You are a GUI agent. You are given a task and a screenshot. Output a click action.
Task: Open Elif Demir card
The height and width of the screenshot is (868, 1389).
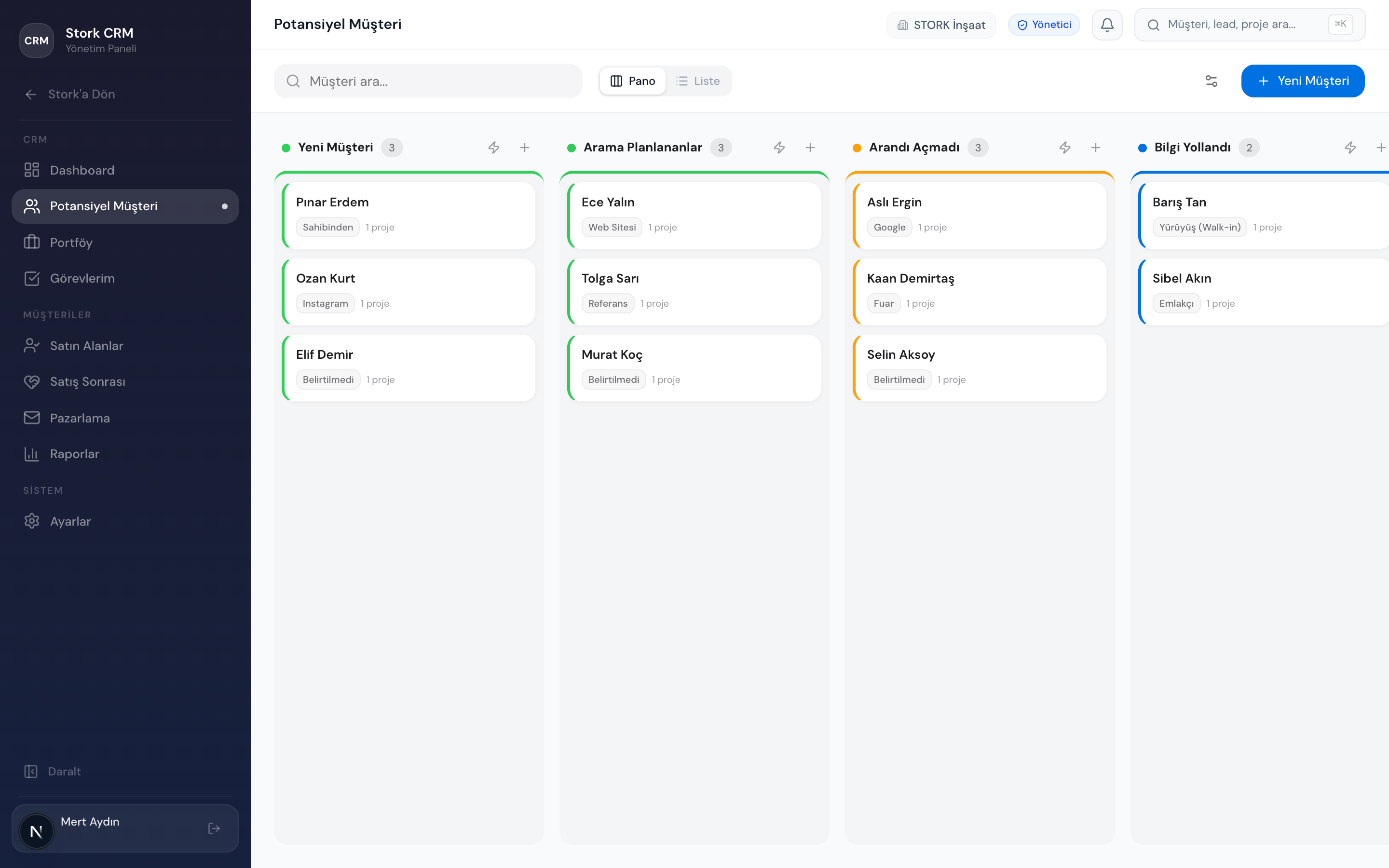point(409,368)
